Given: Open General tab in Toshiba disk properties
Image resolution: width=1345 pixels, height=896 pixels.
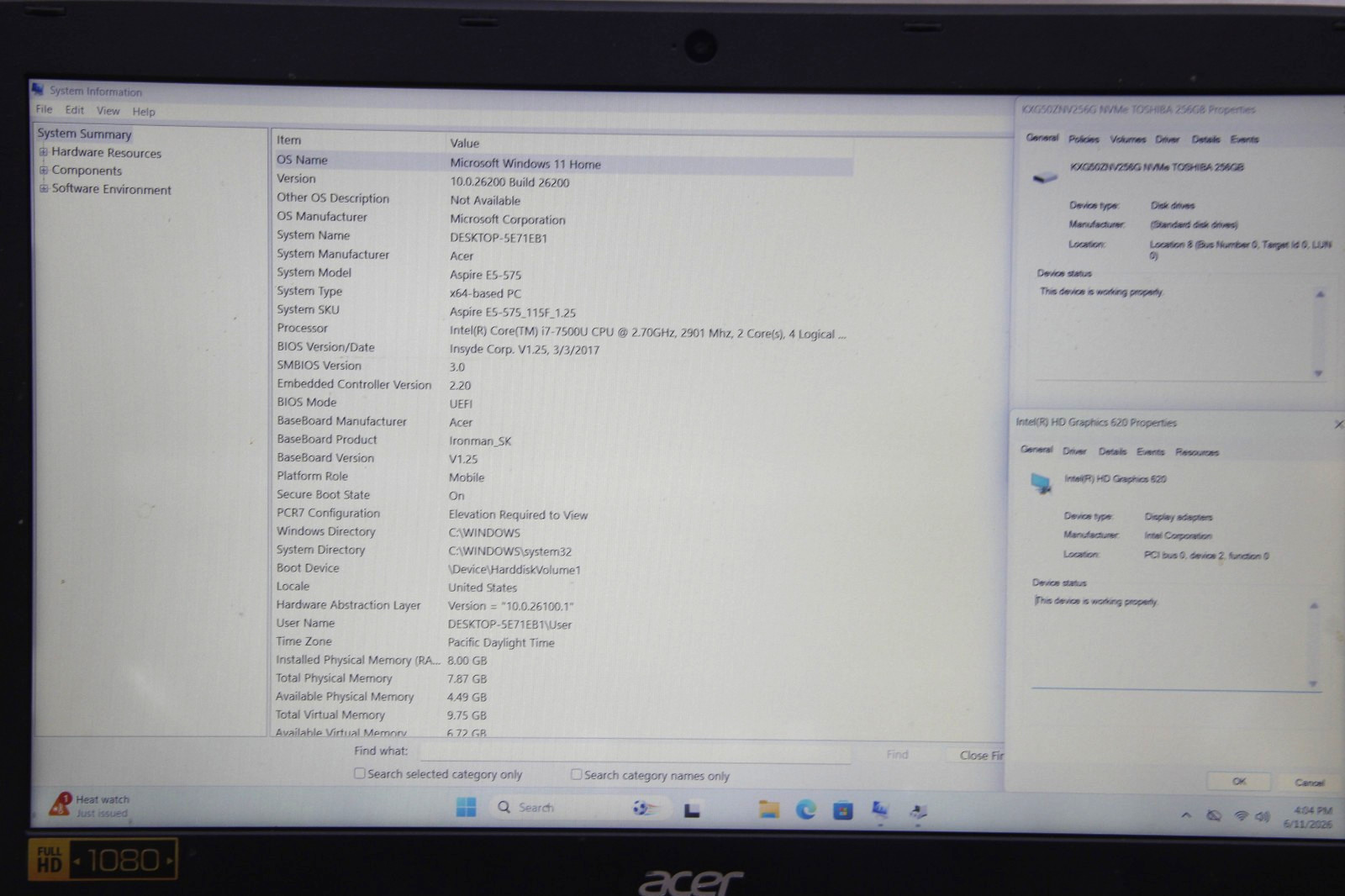Looking at the screenshot, I should (x=1042, y=138).
